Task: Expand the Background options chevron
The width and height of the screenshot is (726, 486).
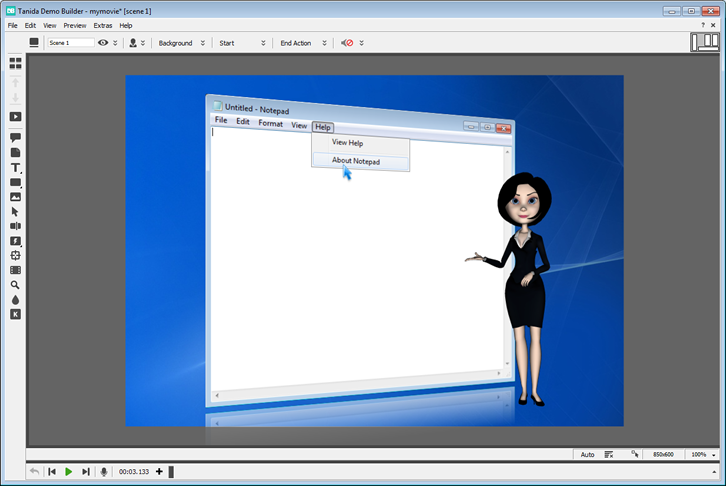Action: (202, 43)
